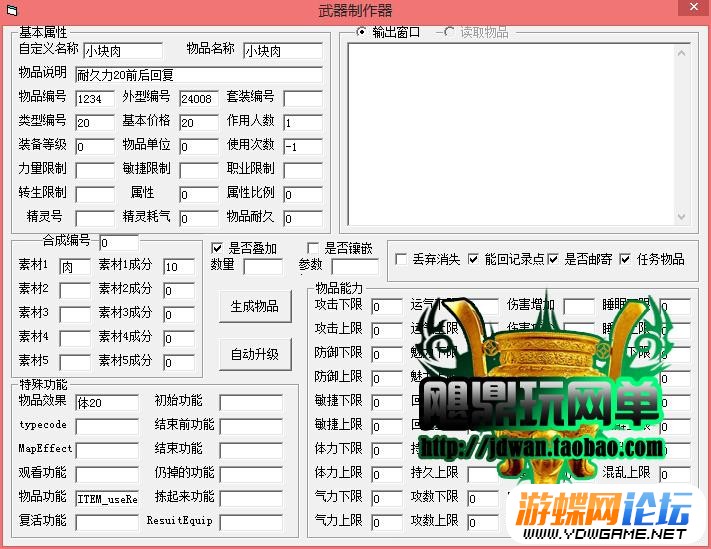Click the app icon in title bar
This screenshot has width=711, height=549.
tap(12, 10)
